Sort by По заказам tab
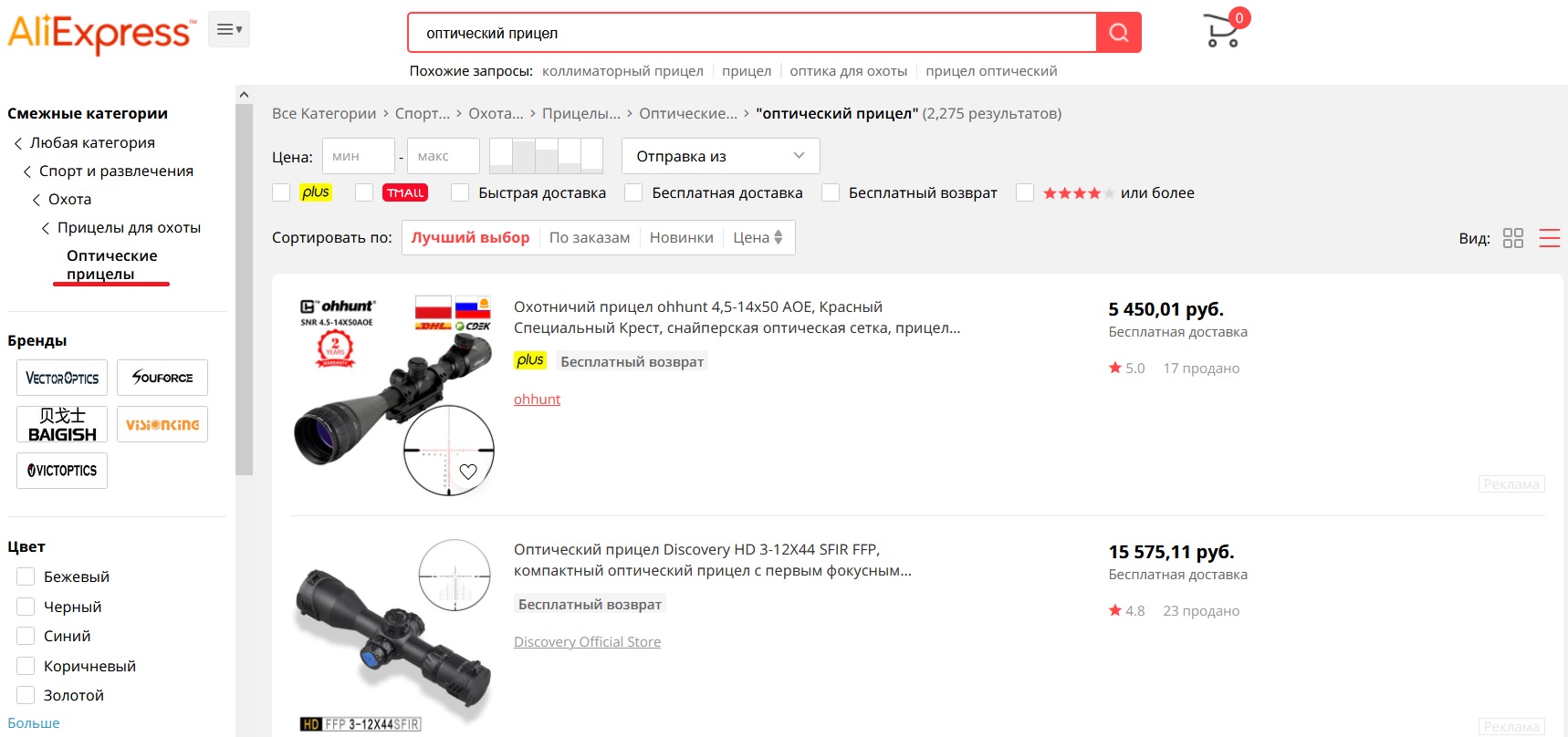 pyautogui.click(x=589, y=237)
